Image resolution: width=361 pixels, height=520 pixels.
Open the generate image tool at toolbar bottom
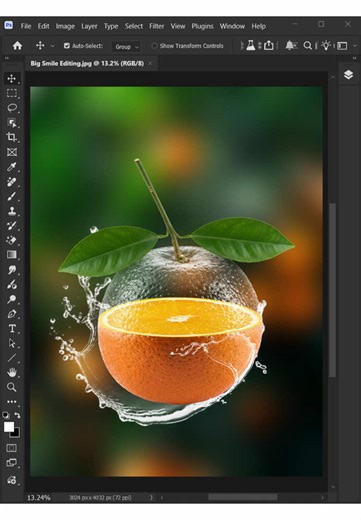point(12,480)
